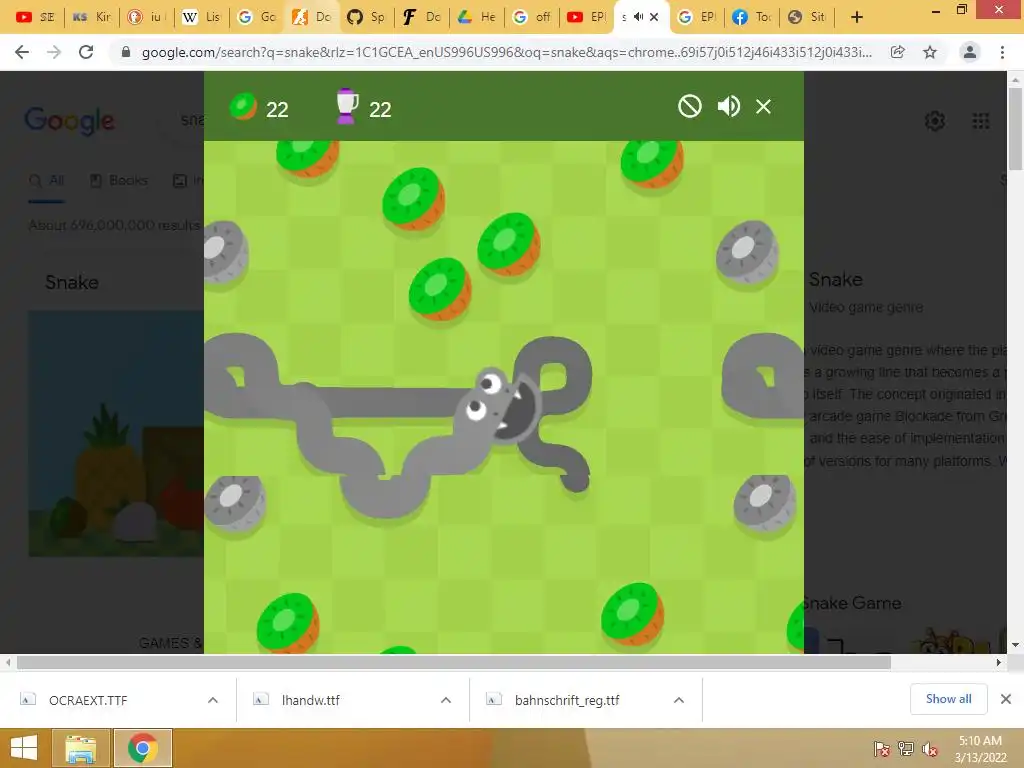
Task: Open downloaded lhandw.ttf file
Action: point(311,700)
